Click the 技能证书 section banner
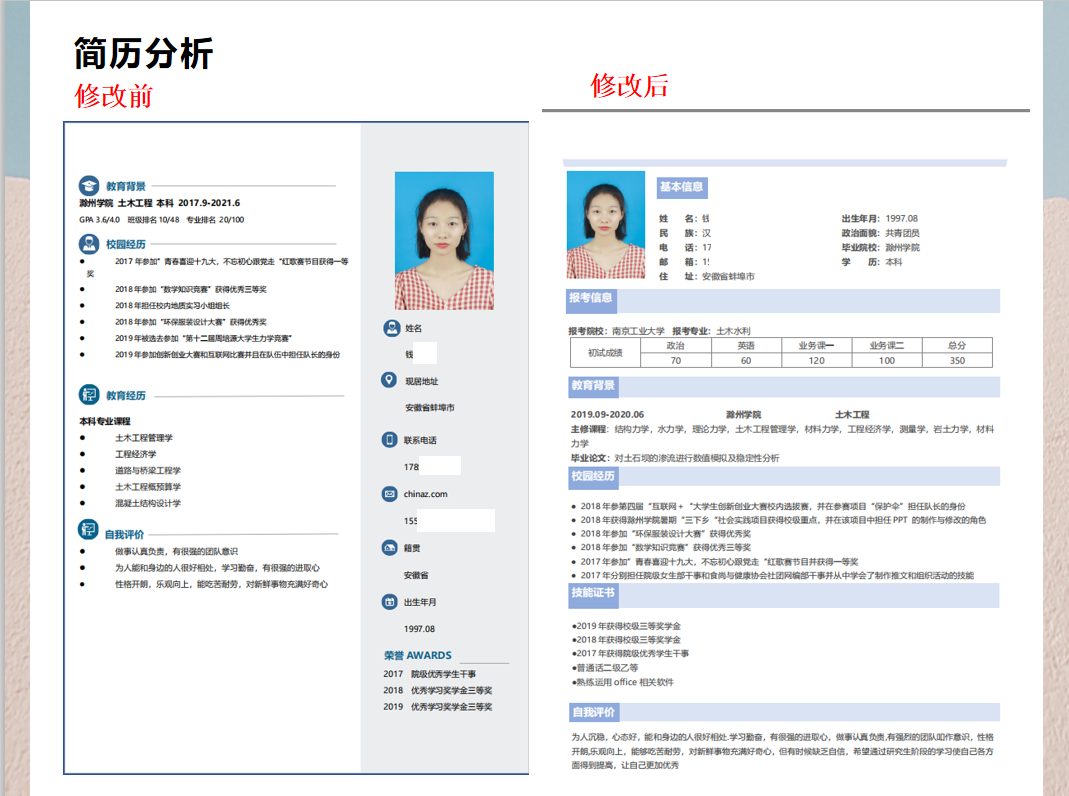1069x796 pixels. pos(784,595)
